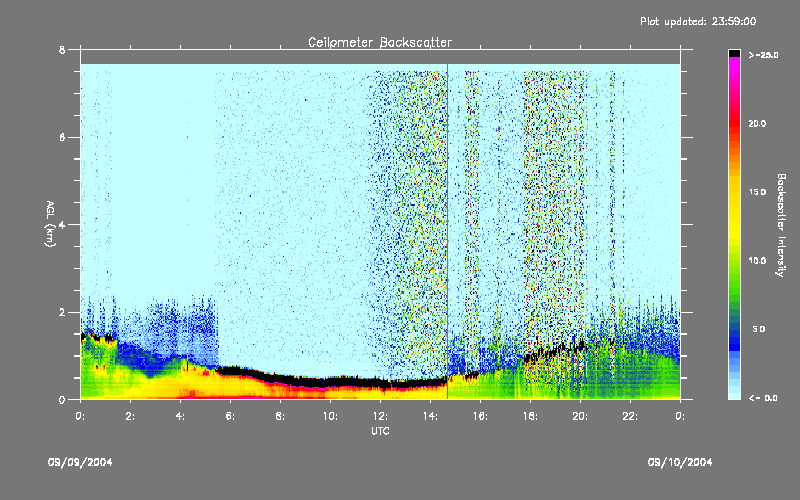800x500 pixels.
Task: Click the y-axis tick label 6
Action: pyautogui.click(x=62, y=137)
